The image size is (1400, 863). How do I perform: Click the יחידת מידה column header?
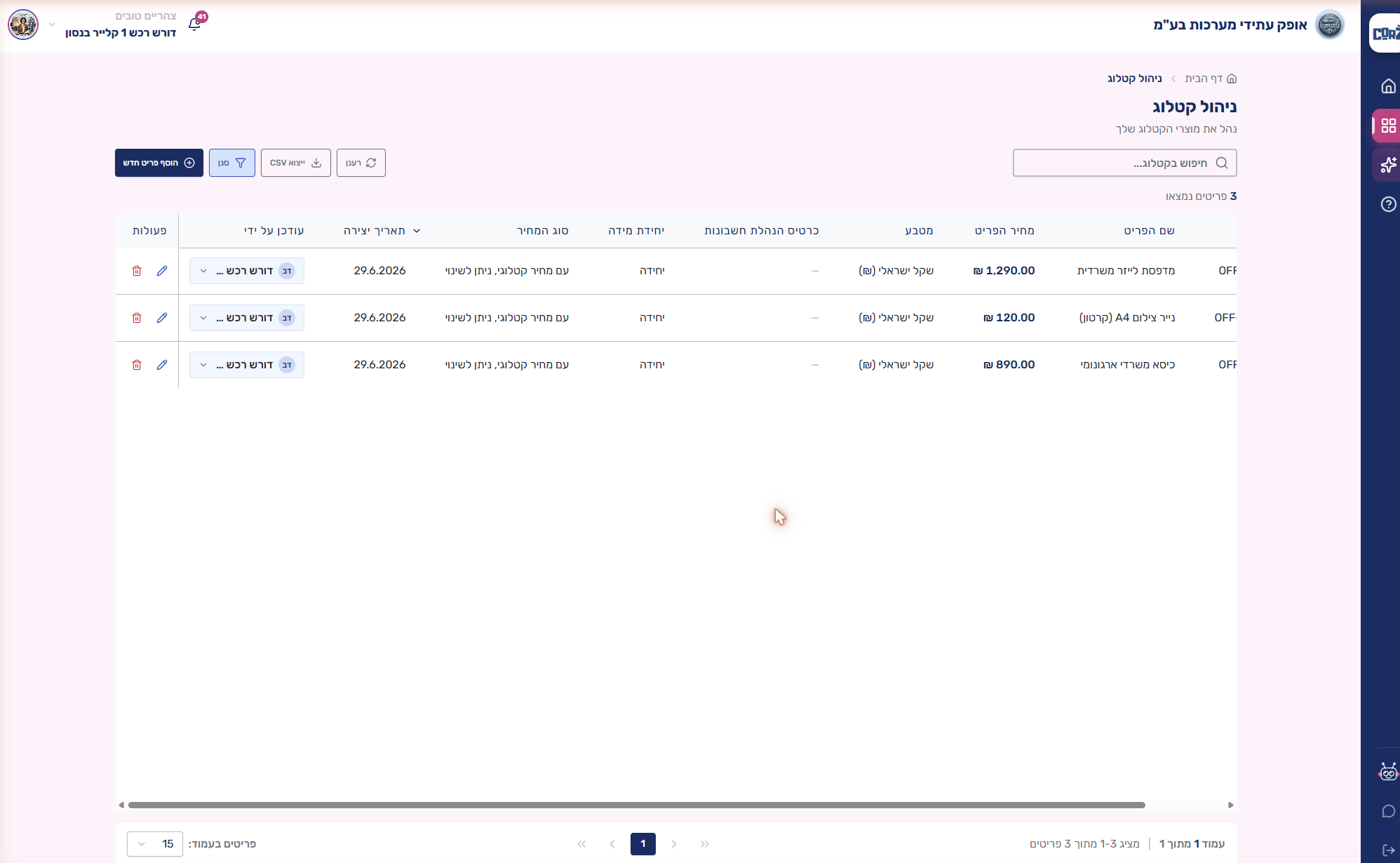(x=636, y=231)
